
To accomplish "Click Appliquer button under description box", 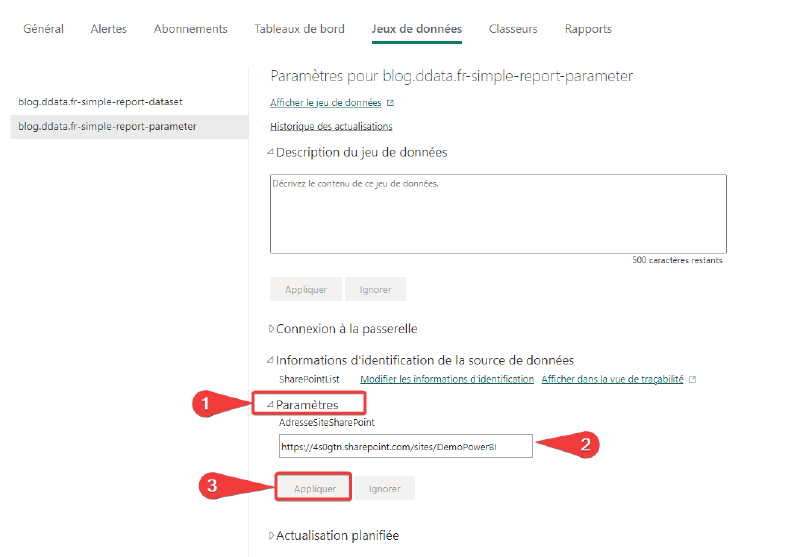I will pos(306,289).
